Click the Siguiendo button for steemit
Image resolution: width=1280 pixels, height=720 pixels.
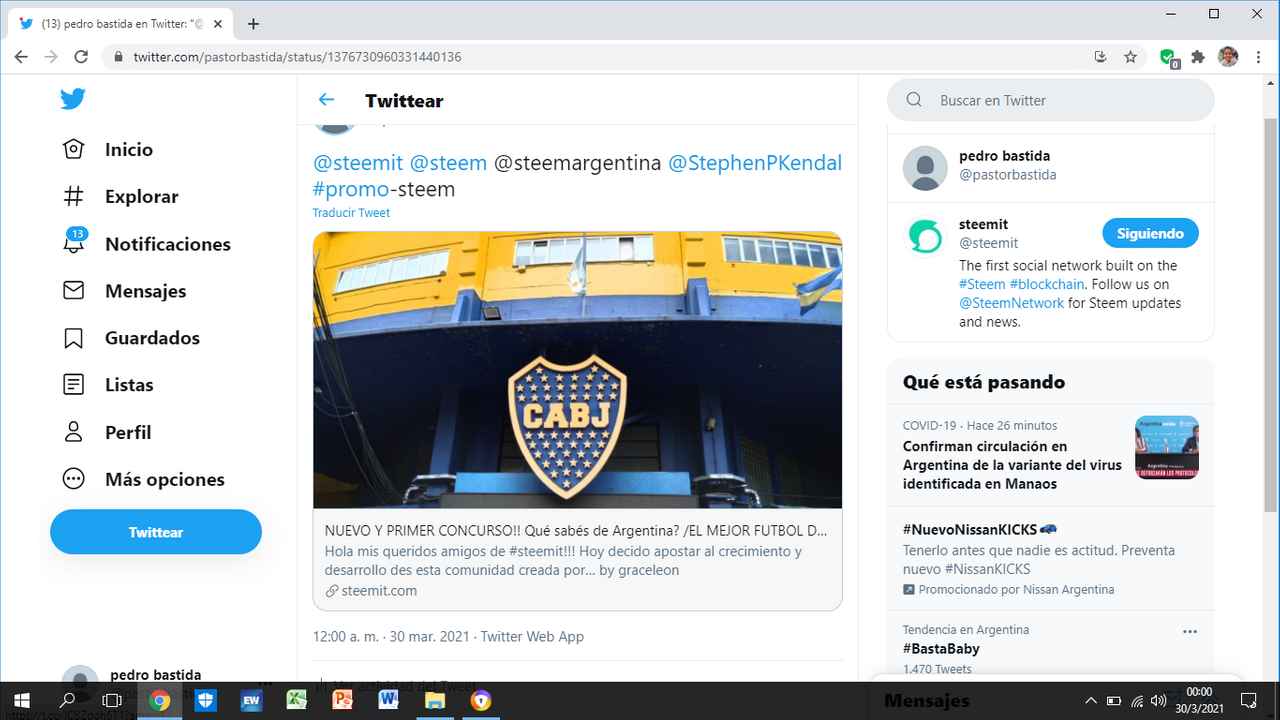[1150, 233]
